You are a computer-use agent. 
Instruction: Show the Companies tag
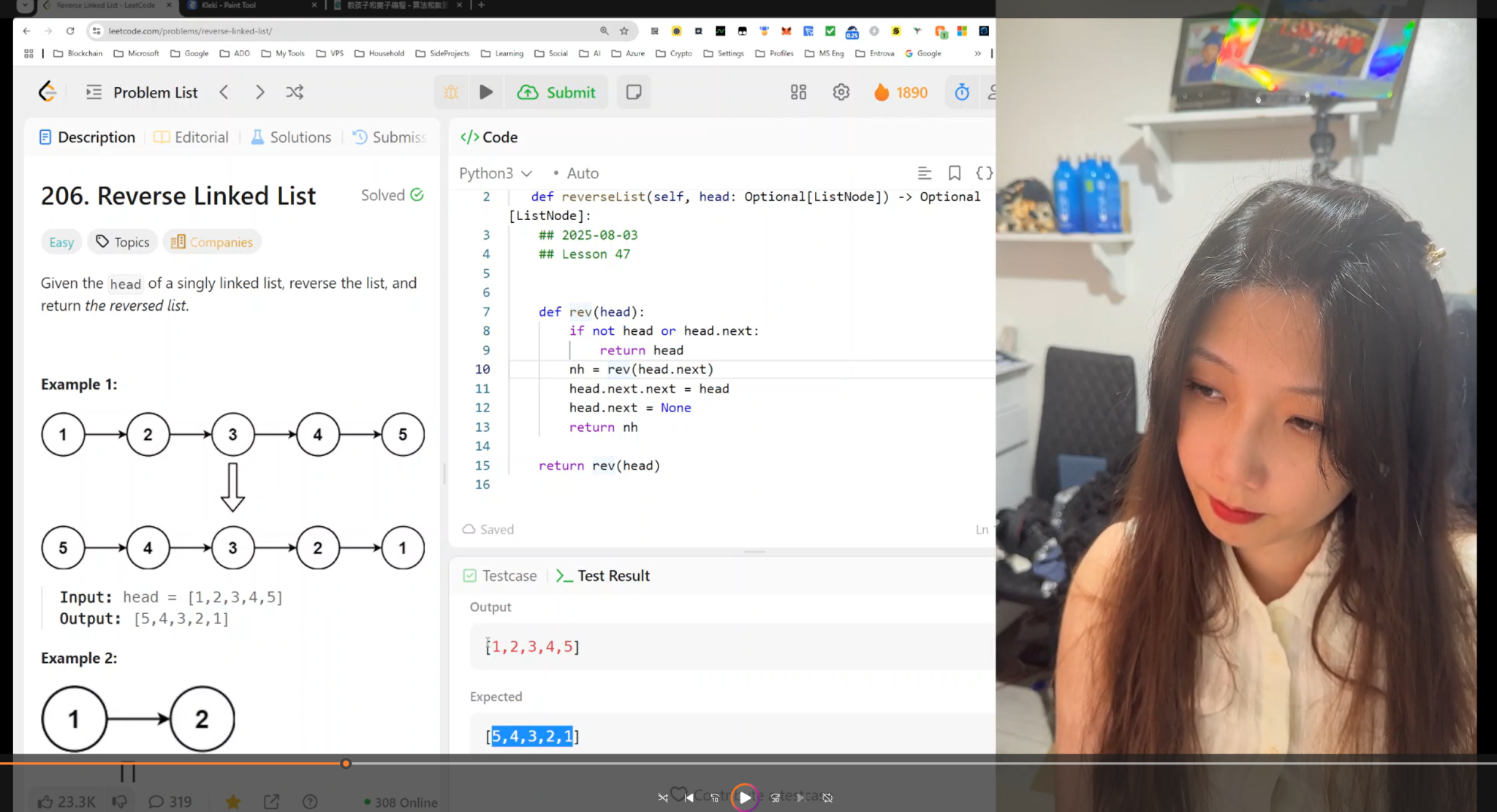coord(212,242)
